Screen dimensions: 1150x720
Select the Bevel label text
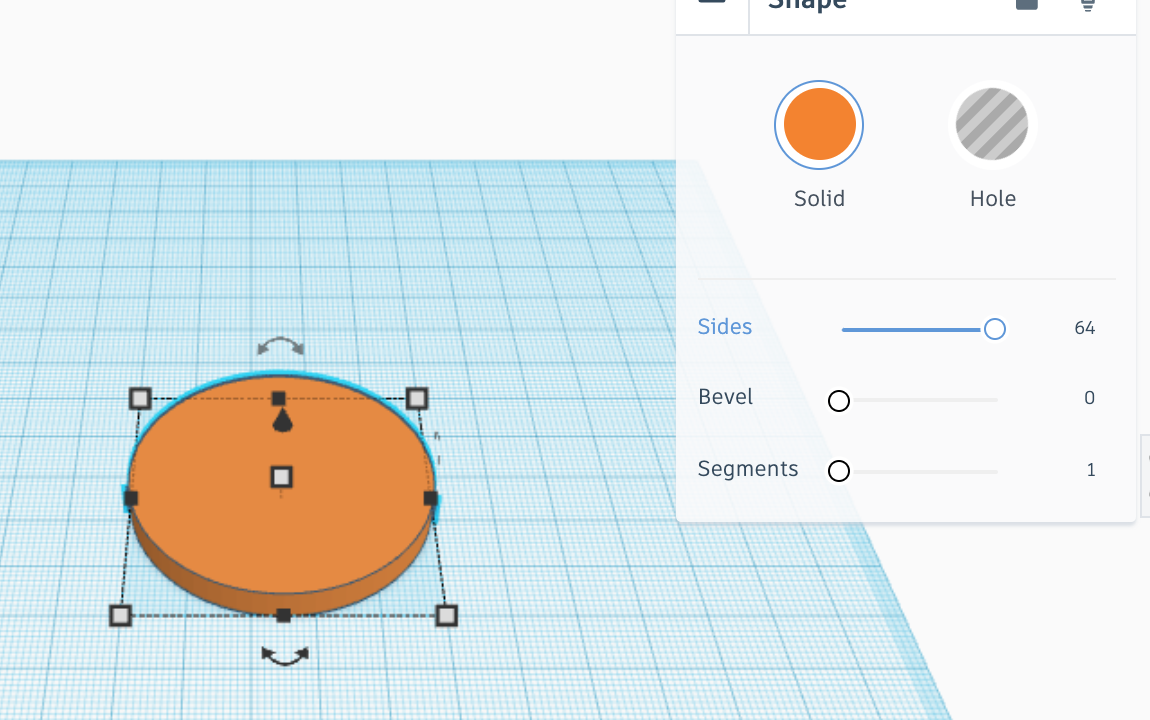click(725, 397)
